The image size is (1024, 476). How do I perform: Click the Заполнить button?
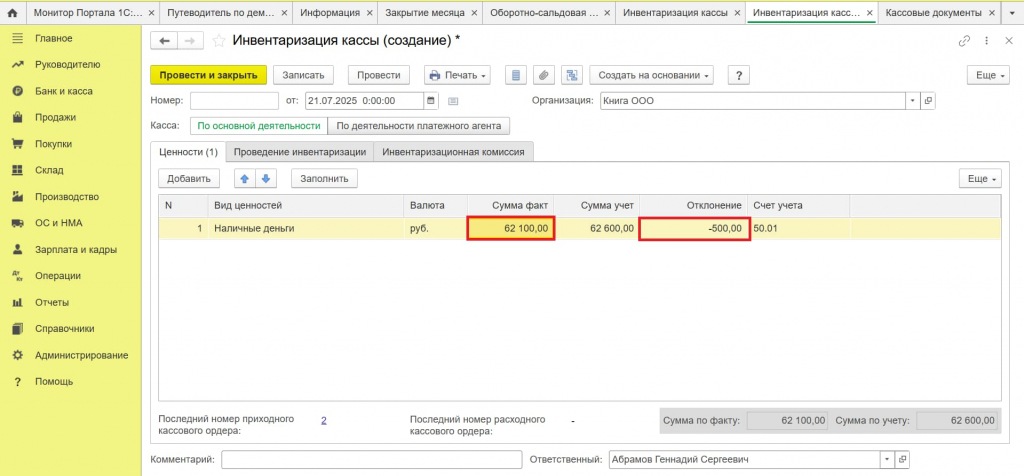click(x=325, y=178)
